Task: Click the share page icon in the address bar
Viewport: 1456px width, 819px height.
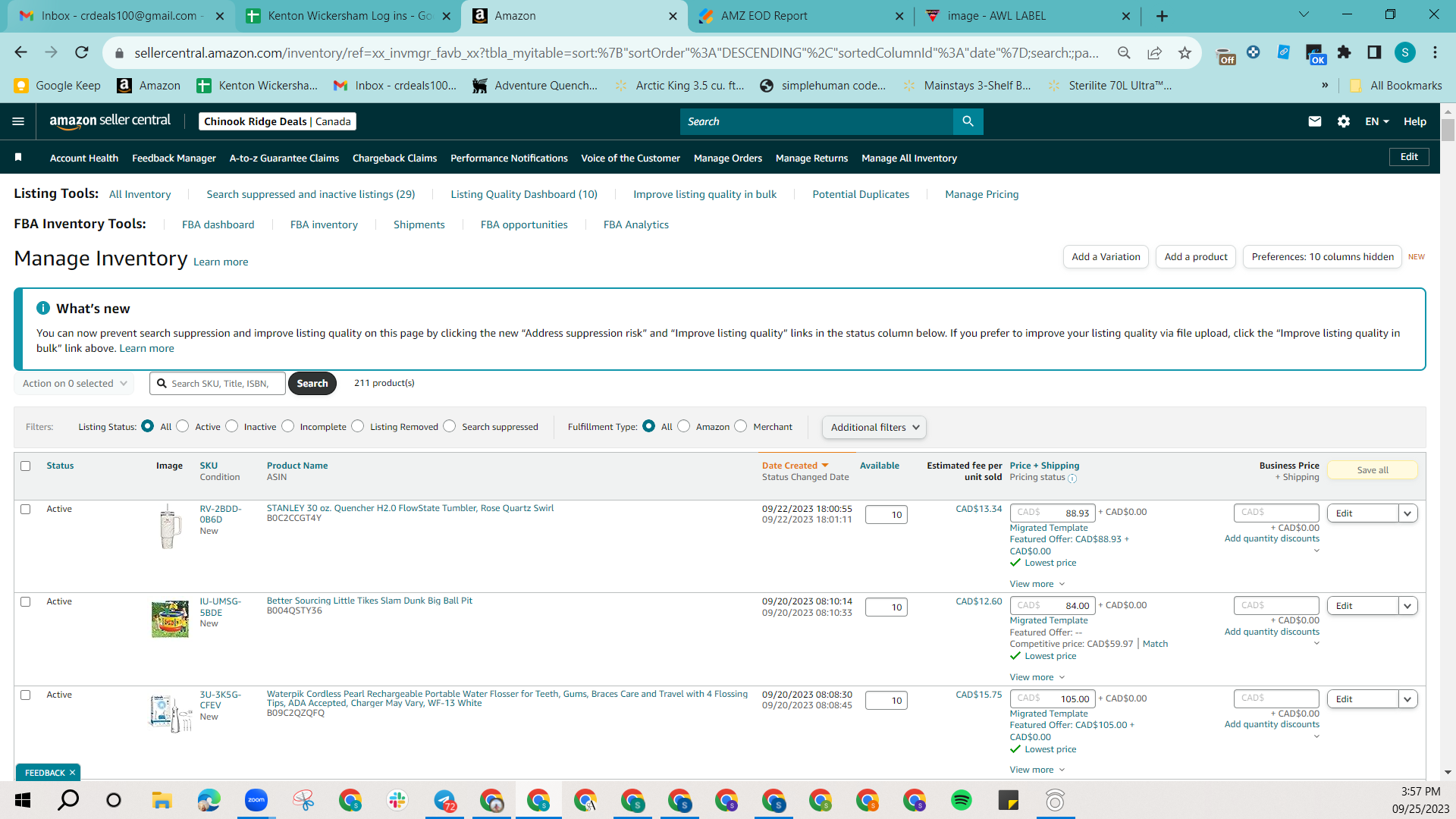Action: [x=1154, y=52]
